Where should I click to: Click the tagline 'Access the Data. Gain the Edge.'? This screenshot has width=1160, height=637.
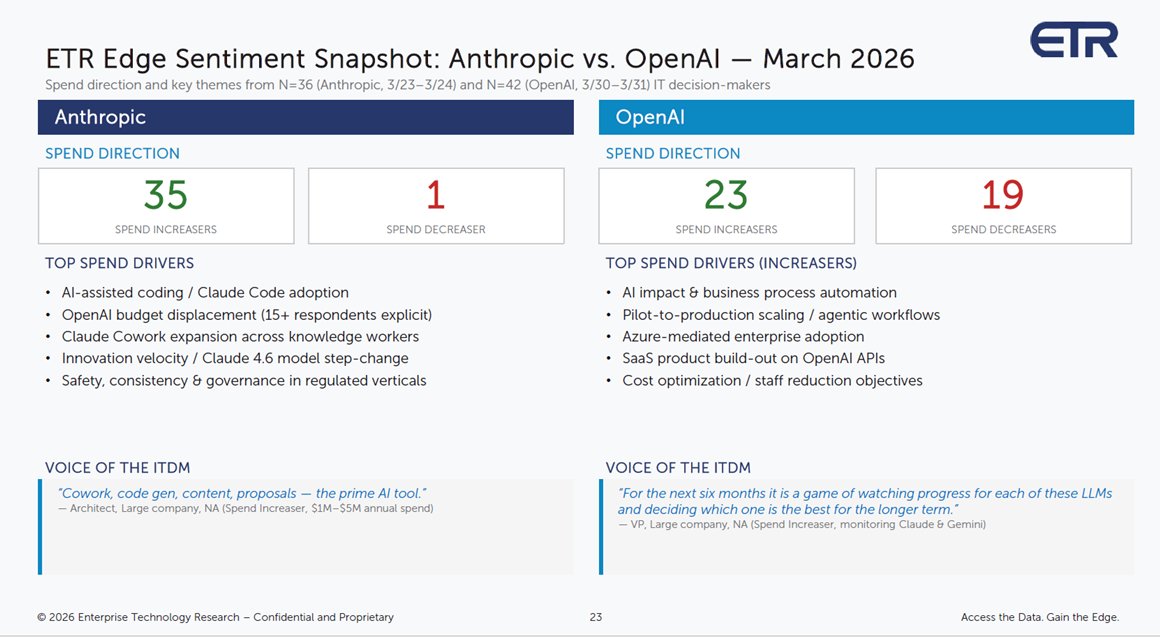click(1040, 617)
